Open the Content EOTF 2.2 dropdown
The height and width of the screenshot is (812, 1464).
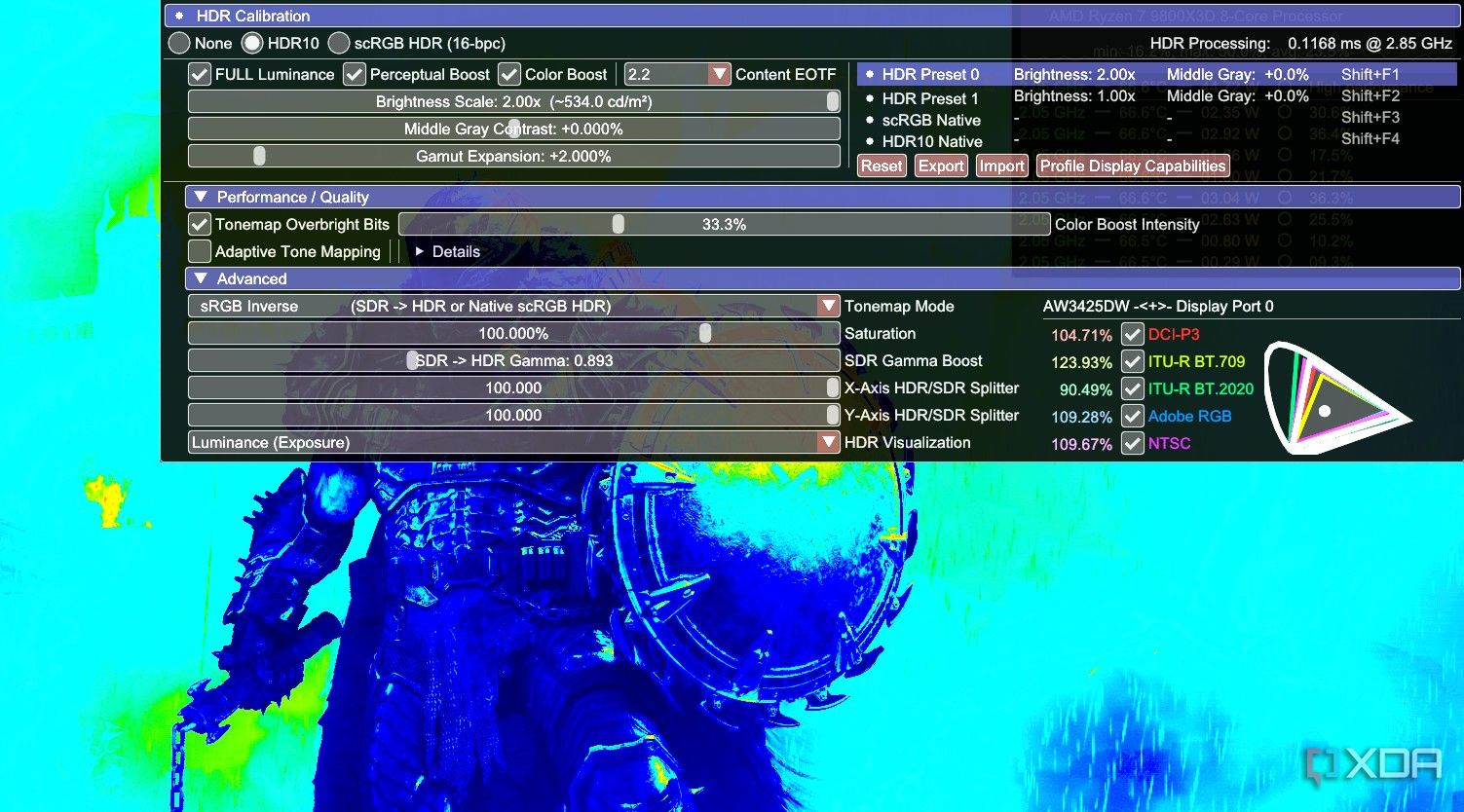coord(677,74)
